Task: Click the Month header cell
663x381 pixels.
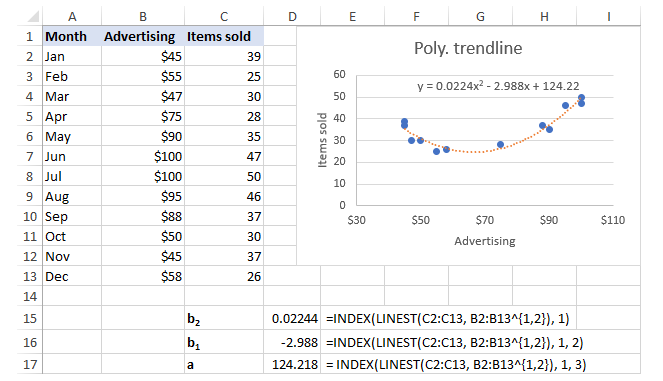Action: pos(72,36)
